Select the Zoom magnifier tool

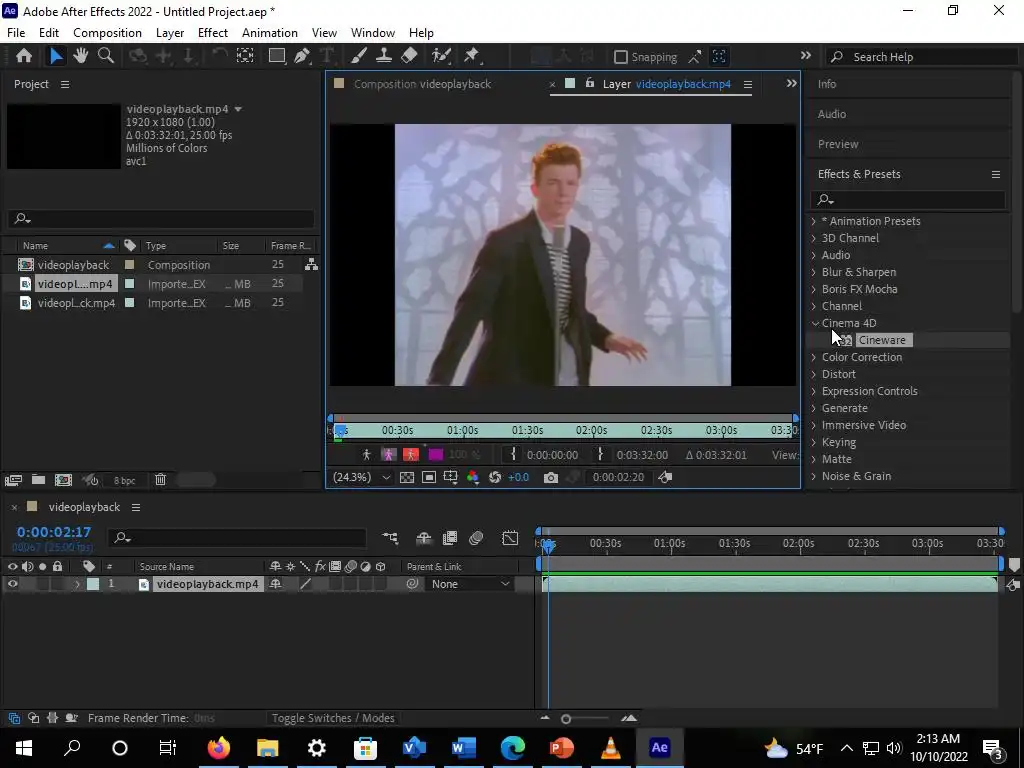tap(106, 56)
